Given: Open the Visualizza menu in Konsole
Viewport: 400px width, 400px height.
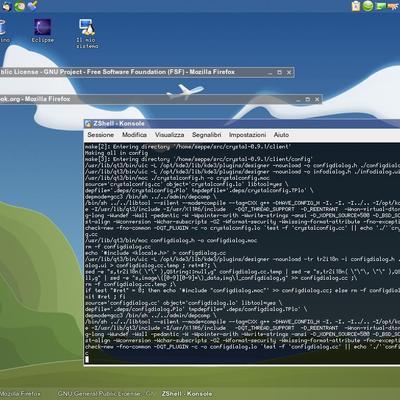Looking at the screenshot, I should click(x=169, y=135).
